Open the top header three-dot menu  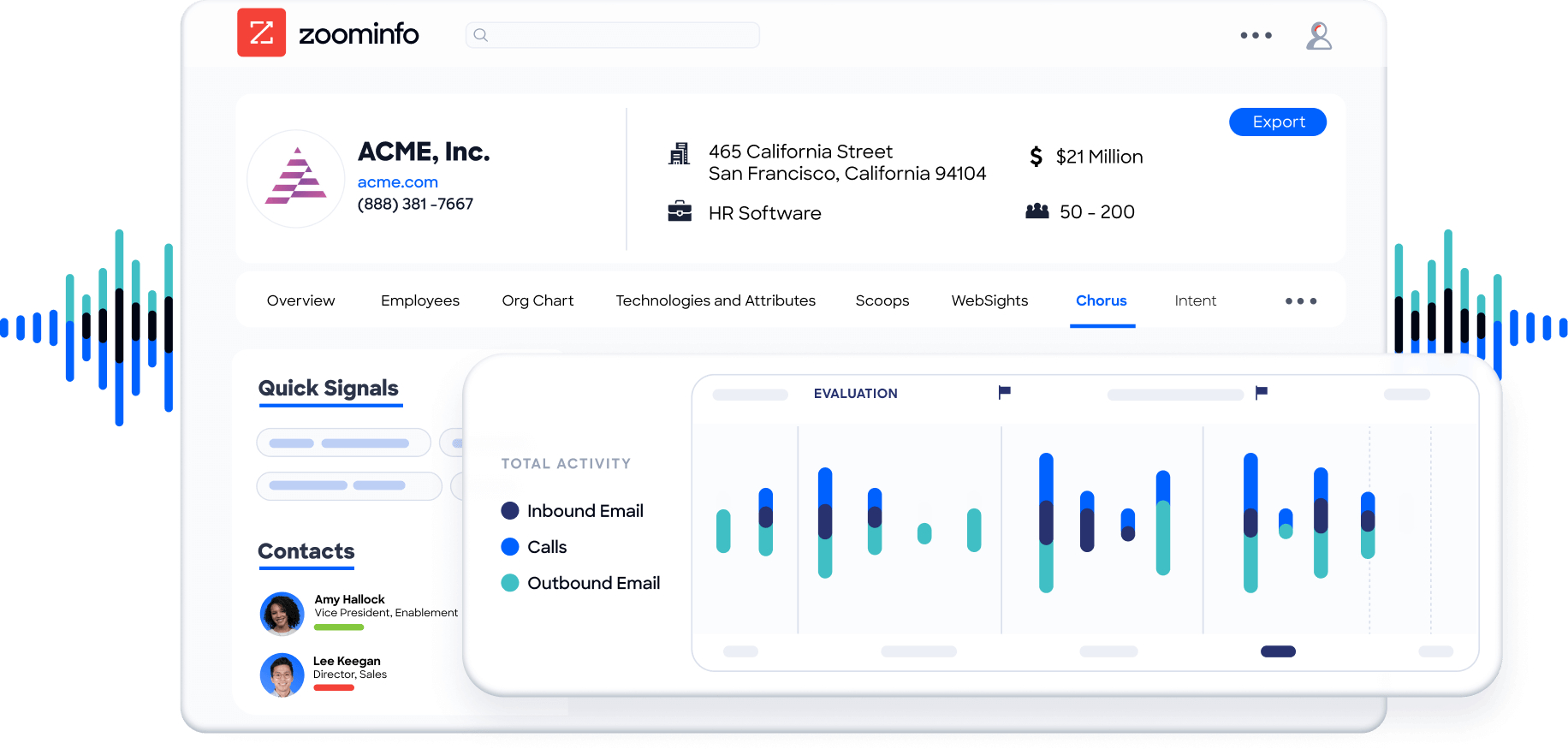click(x=1256, y=36)
